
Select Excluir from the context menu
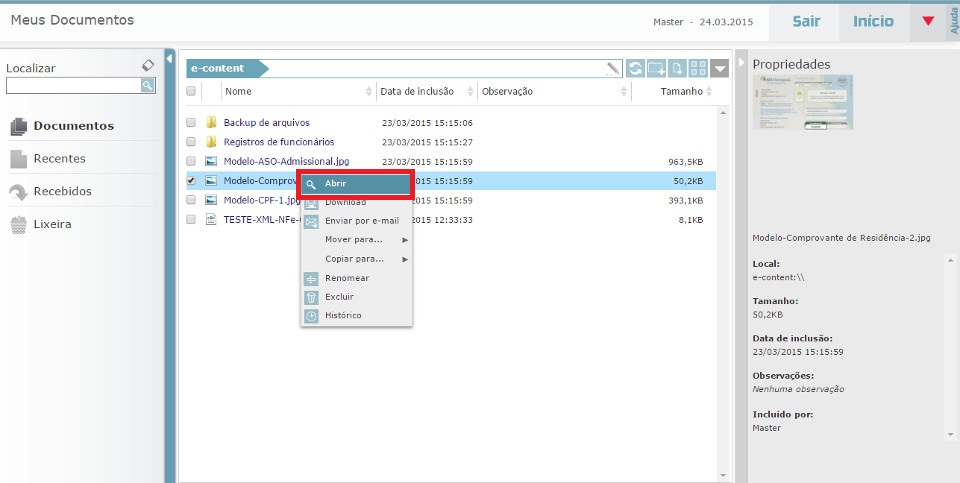coord(339,297)
